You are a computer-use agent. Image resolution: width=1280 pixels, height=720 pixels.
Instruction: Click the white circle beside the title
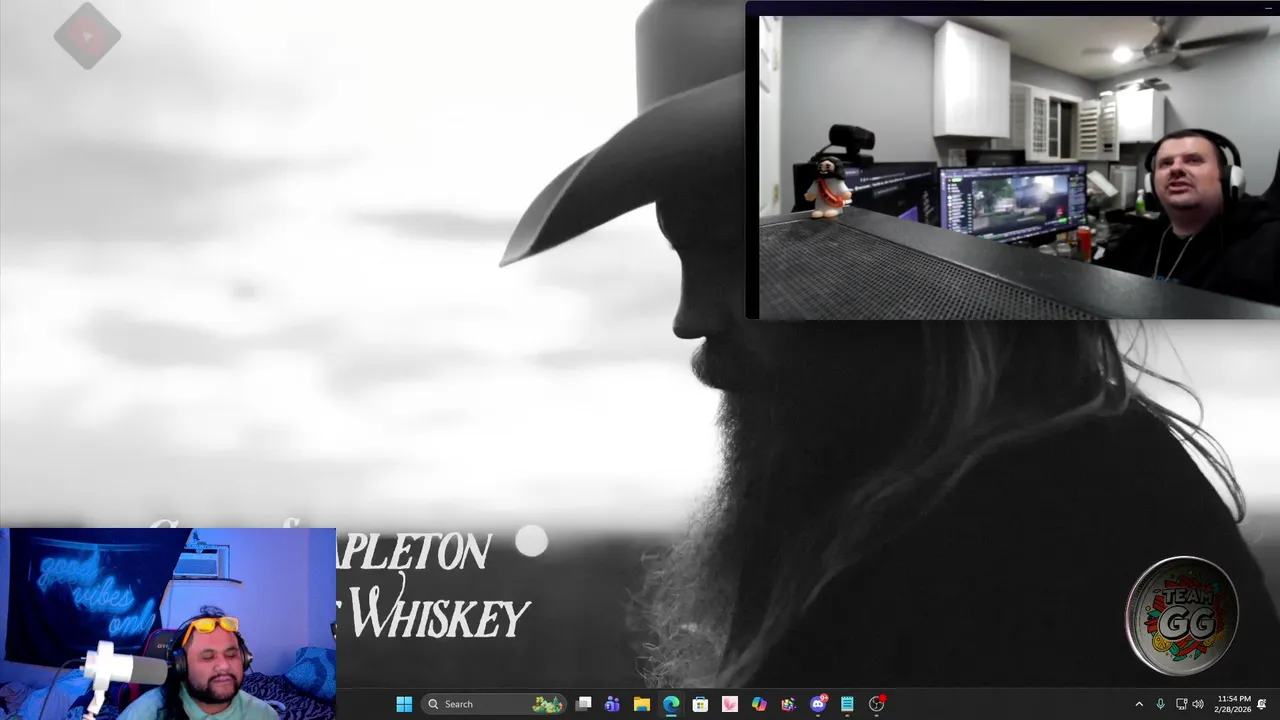[x=531, y=542]
